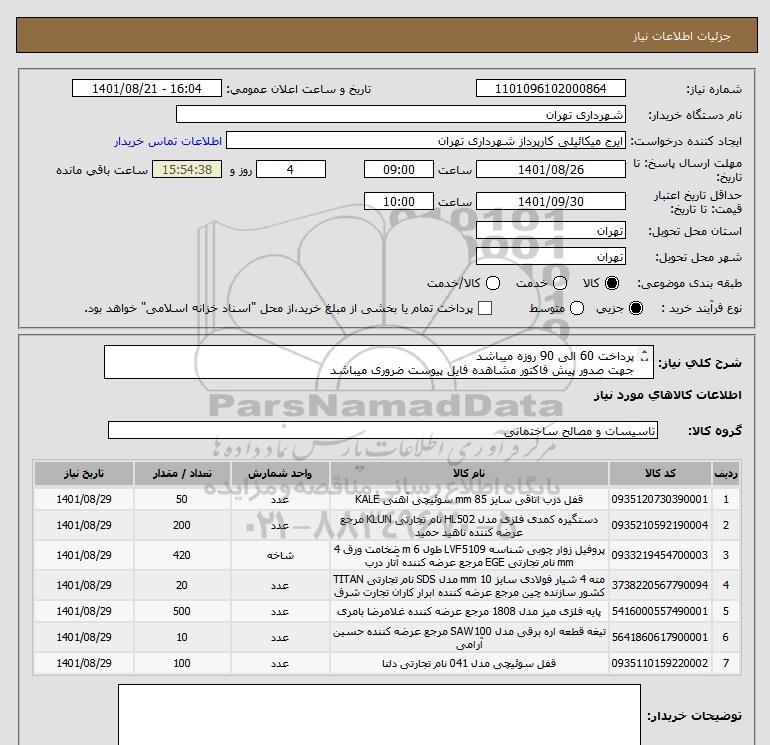
Task: Click the تاریخ نیاز column header
Action: [84, 473]
